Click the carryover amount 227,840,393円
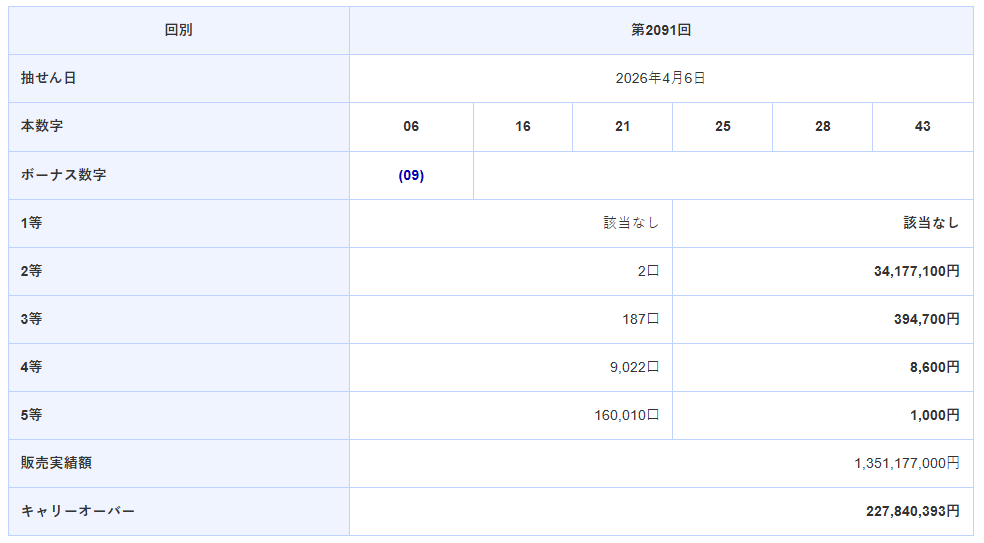Image resolution: width=984 pixels, height=543 pixels. [x=912, y=511]
